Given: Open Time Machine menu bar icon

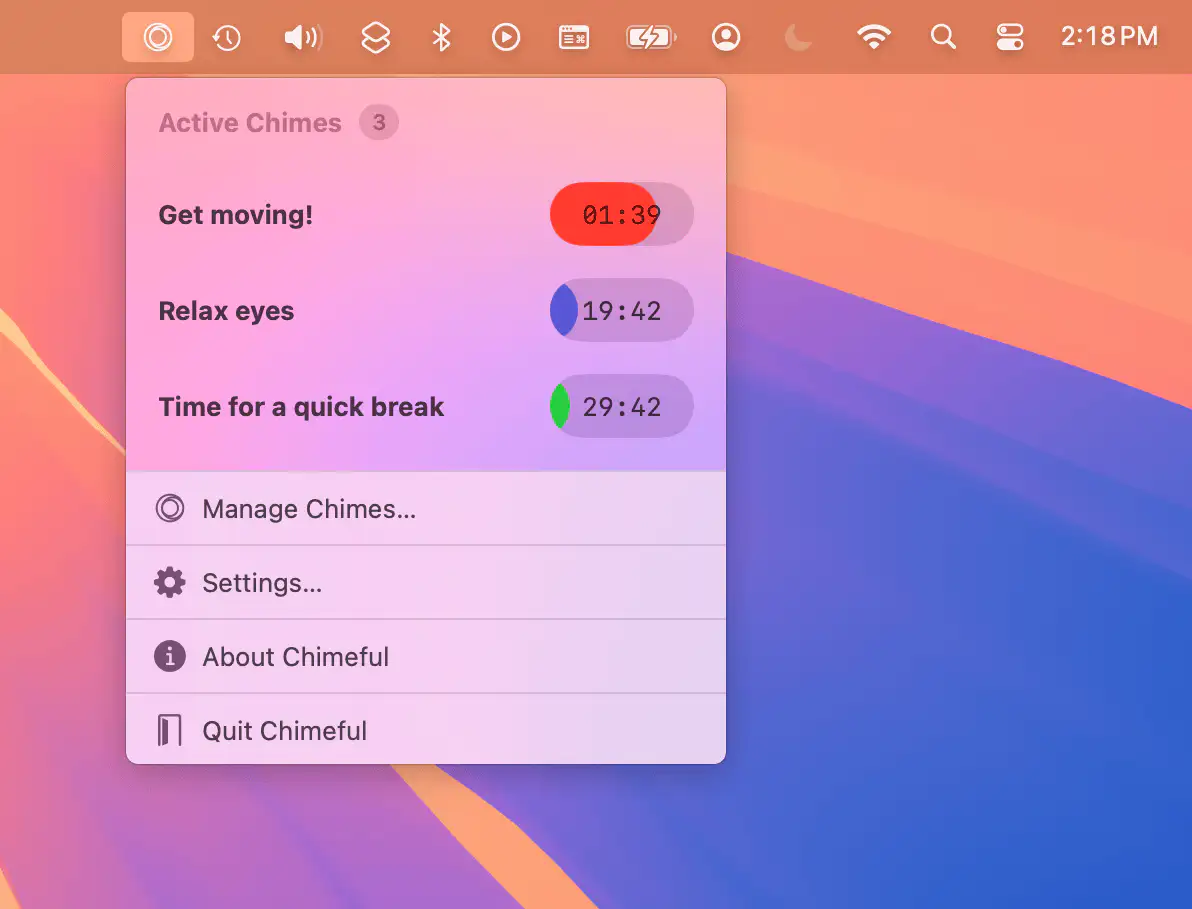Looking at the screenshot, I should coord(226,37).
